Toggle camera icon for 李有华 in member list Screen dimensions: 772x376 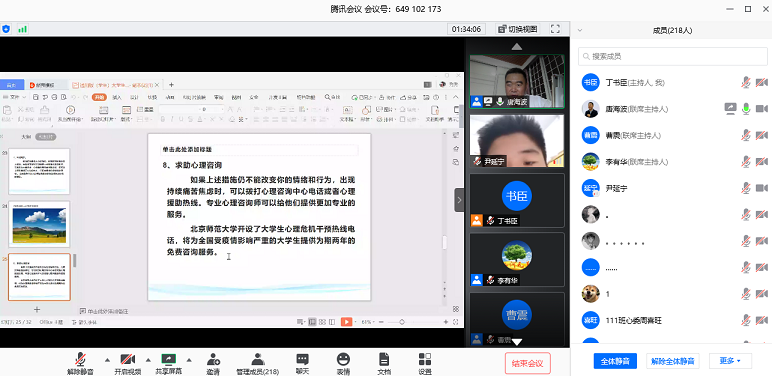coord(762,161)
